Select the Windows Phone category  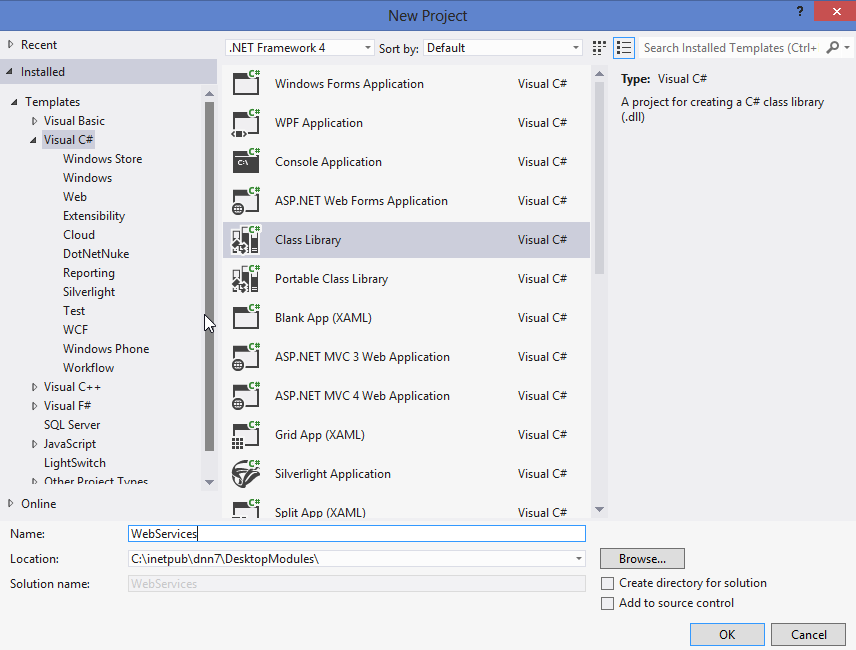[106, 349]
